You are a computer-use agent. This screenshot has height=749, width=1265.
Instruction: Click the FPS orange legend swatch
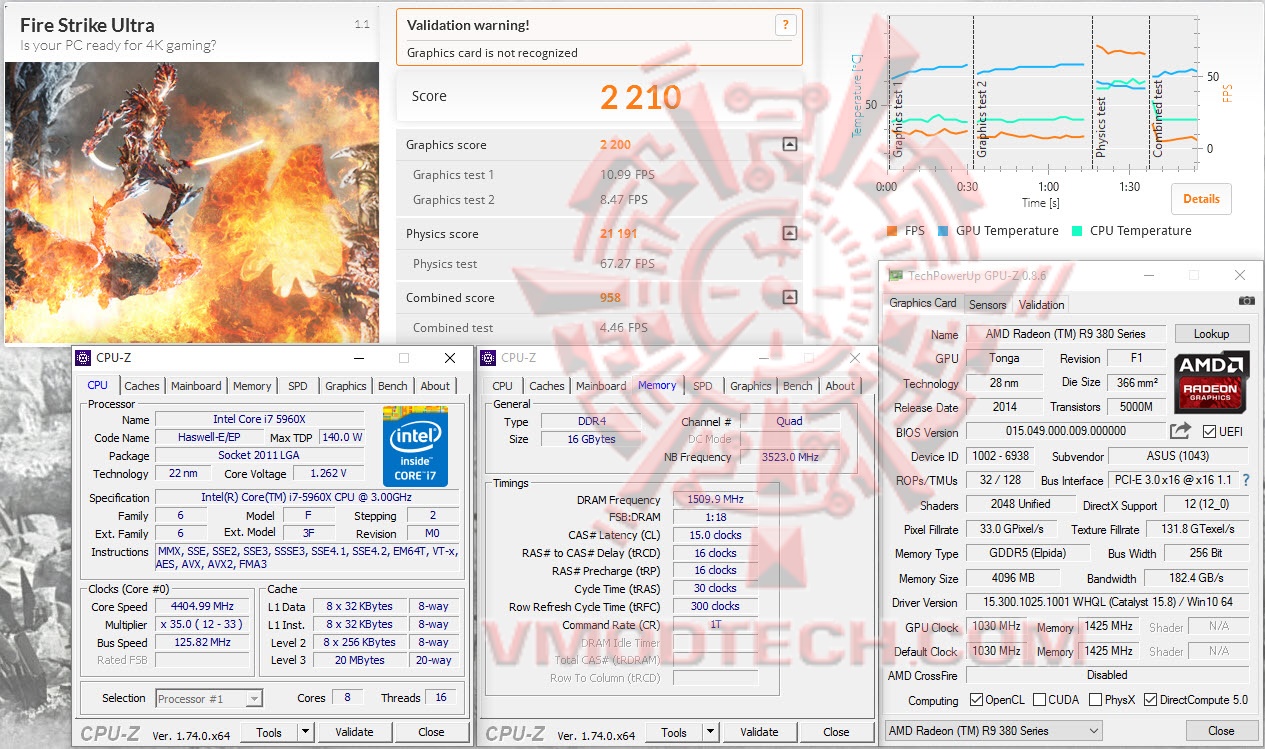click(x=892, y=231)
